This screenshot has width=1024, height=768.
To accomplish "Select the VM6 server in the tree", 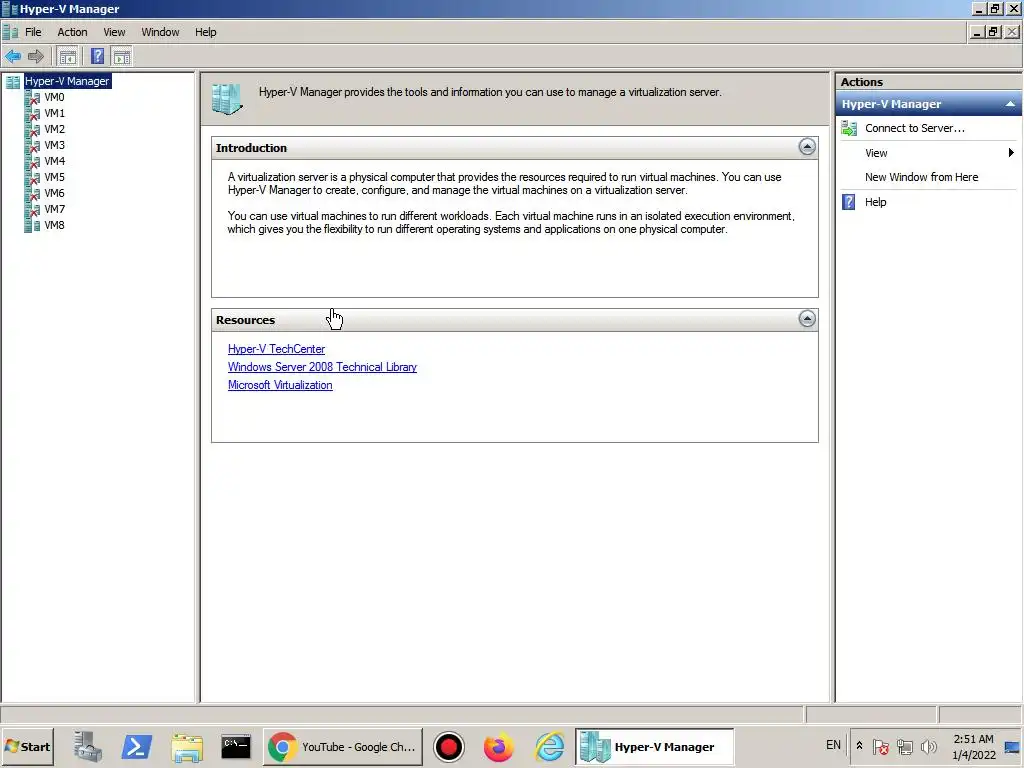I will [54, 193].
